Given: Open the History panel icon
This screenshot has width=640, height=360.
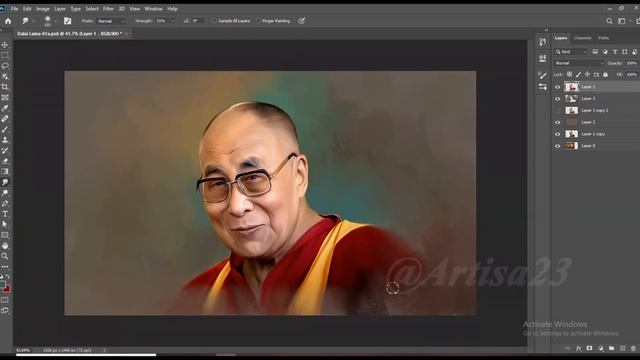Looking at the screenshot, I should point(542,42).
